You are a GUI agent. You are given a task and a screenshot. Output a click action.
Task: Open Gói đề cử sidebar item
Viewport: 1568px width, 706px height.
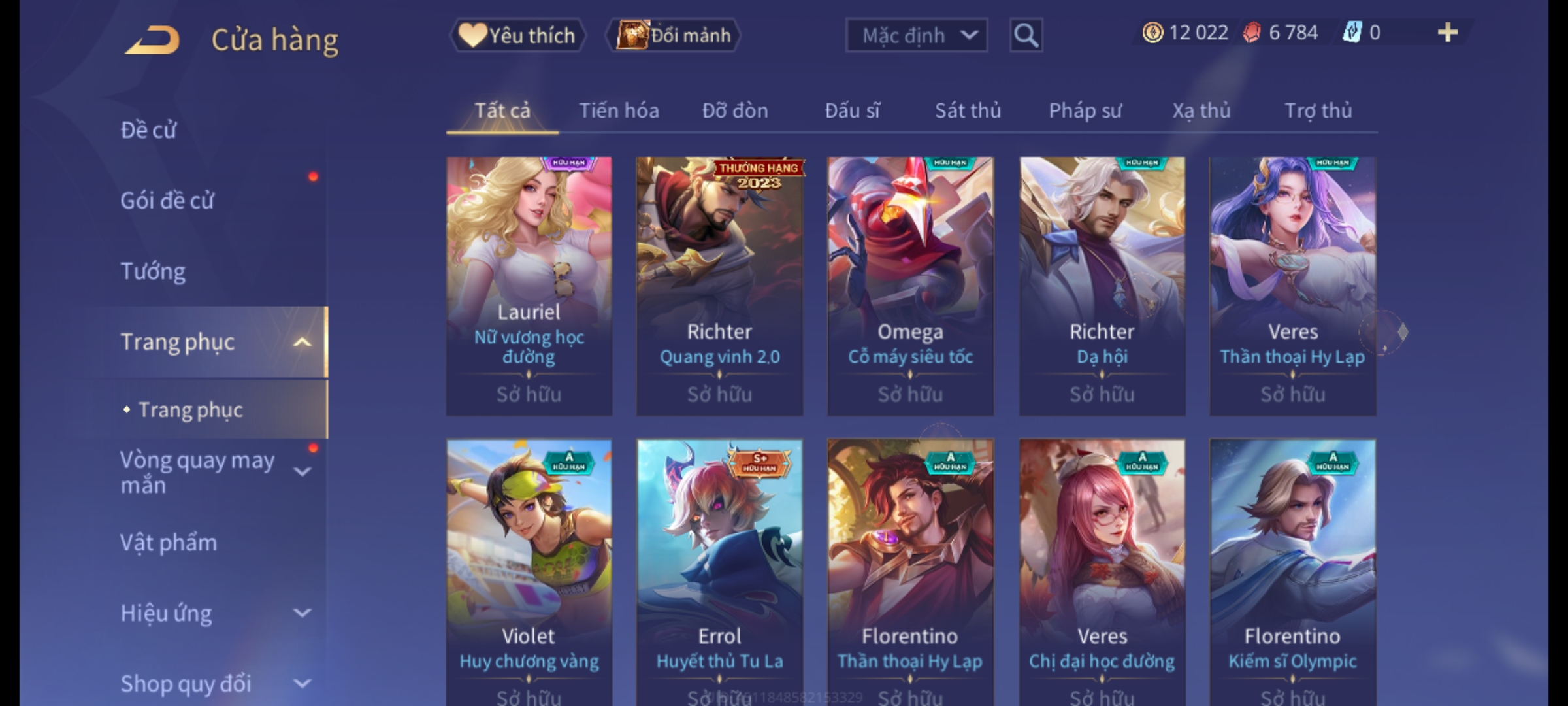click(167, 200)
